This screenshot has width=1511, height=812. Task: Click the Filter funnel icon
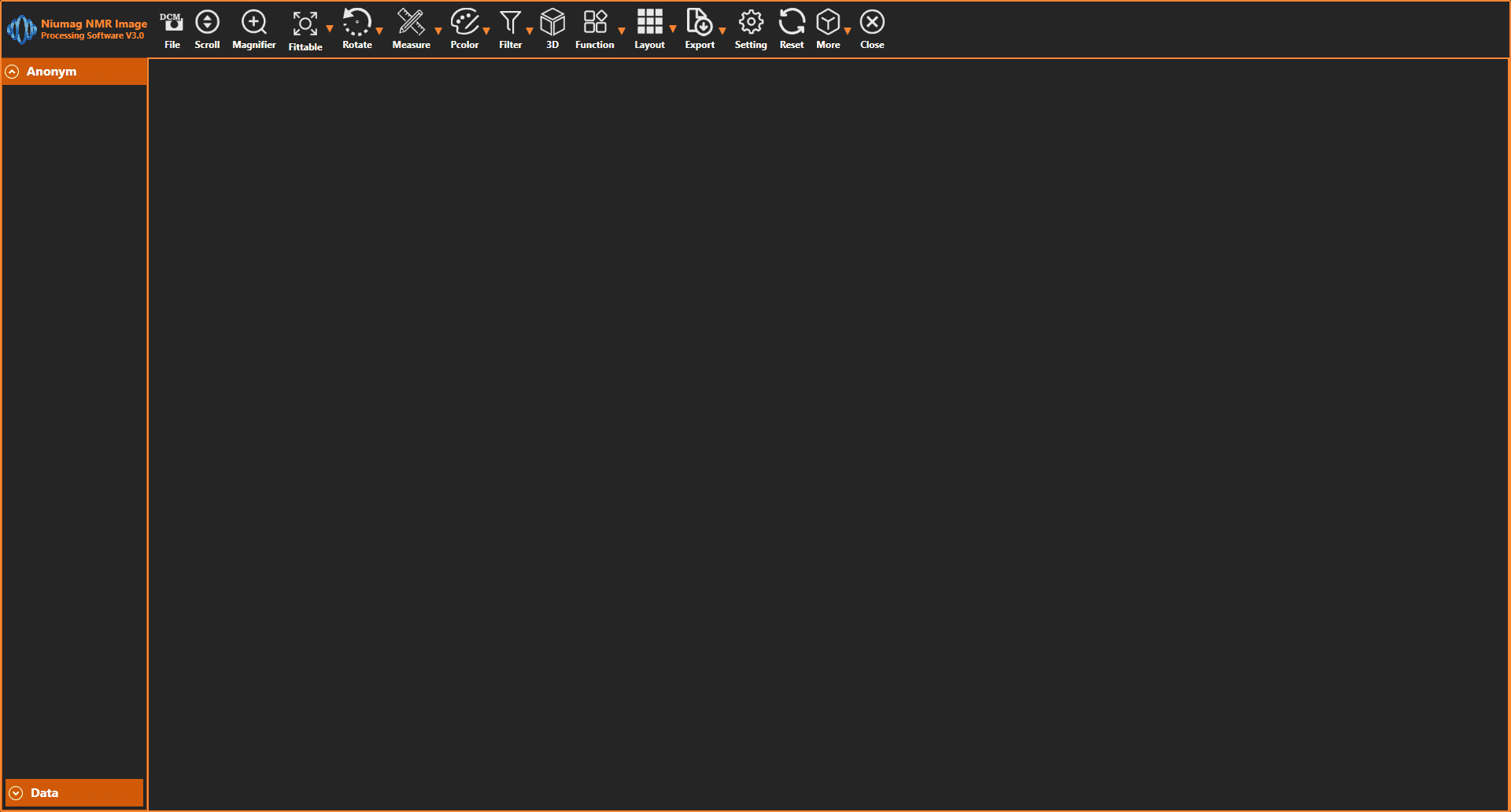[510, 23]
